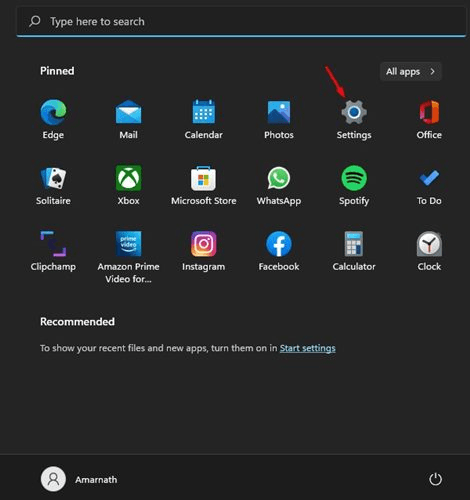Open the Xbox app
This screenshot has height=500, width=470.
[x=128, y=185]
